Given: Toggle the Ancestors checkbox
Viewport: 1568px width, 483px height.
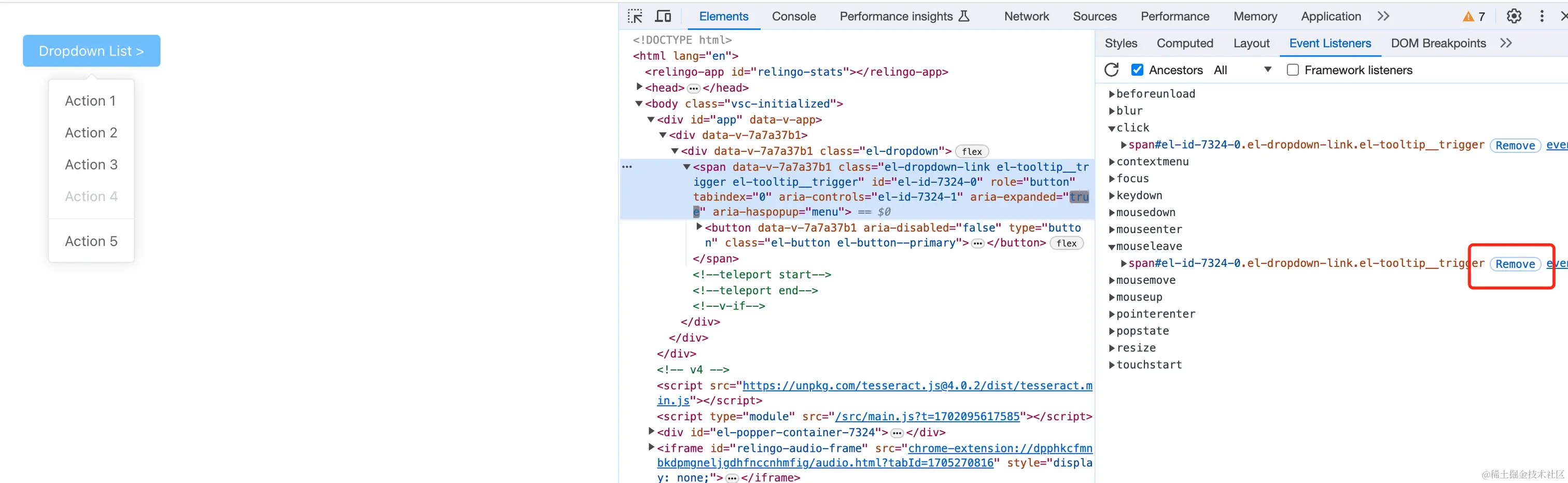Looking at the screenshot, I should (x=1137, y=70).
